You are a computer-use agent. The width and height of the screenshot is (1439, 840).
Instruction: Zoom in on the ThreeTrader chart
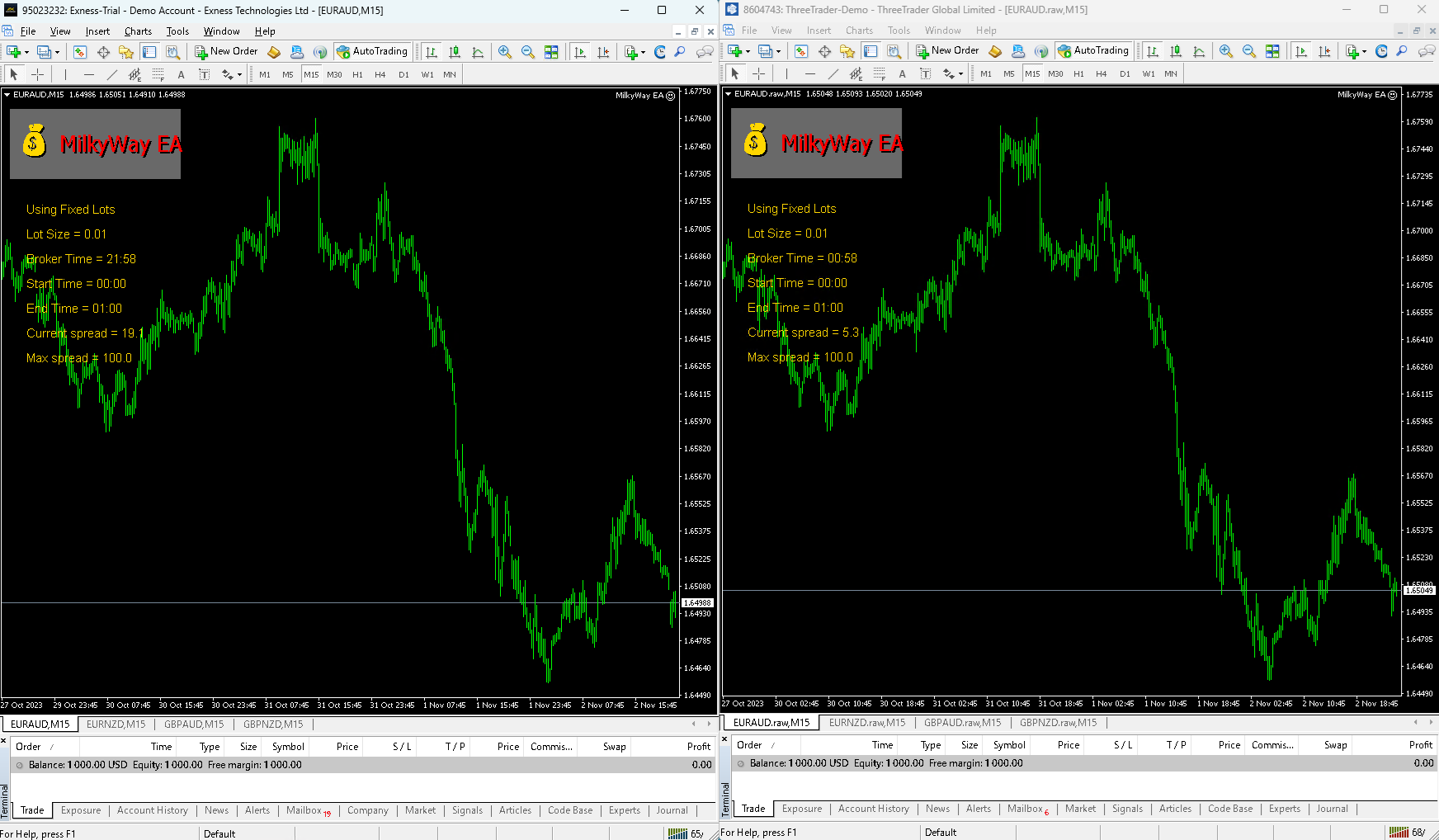(1226, 51)
